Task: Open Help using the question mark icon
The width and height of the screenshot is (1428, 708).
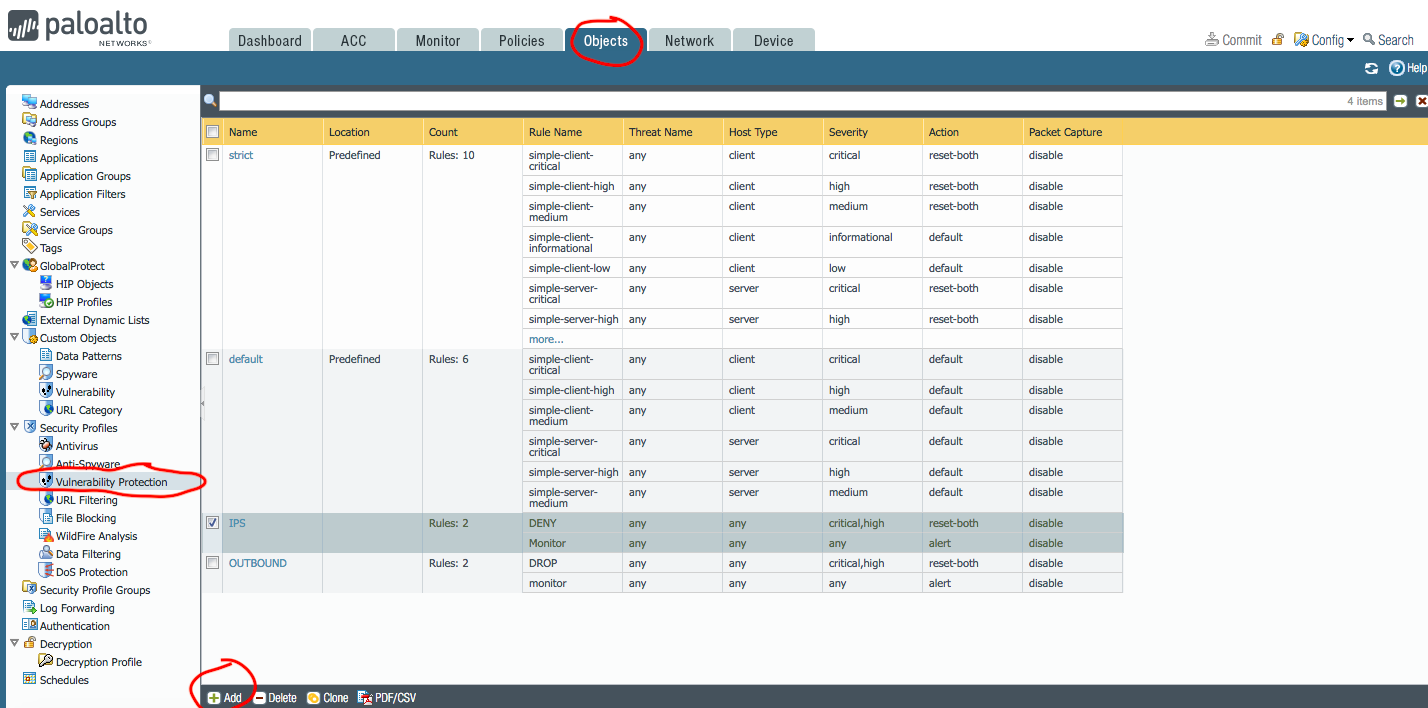Action: [1397, 67]
